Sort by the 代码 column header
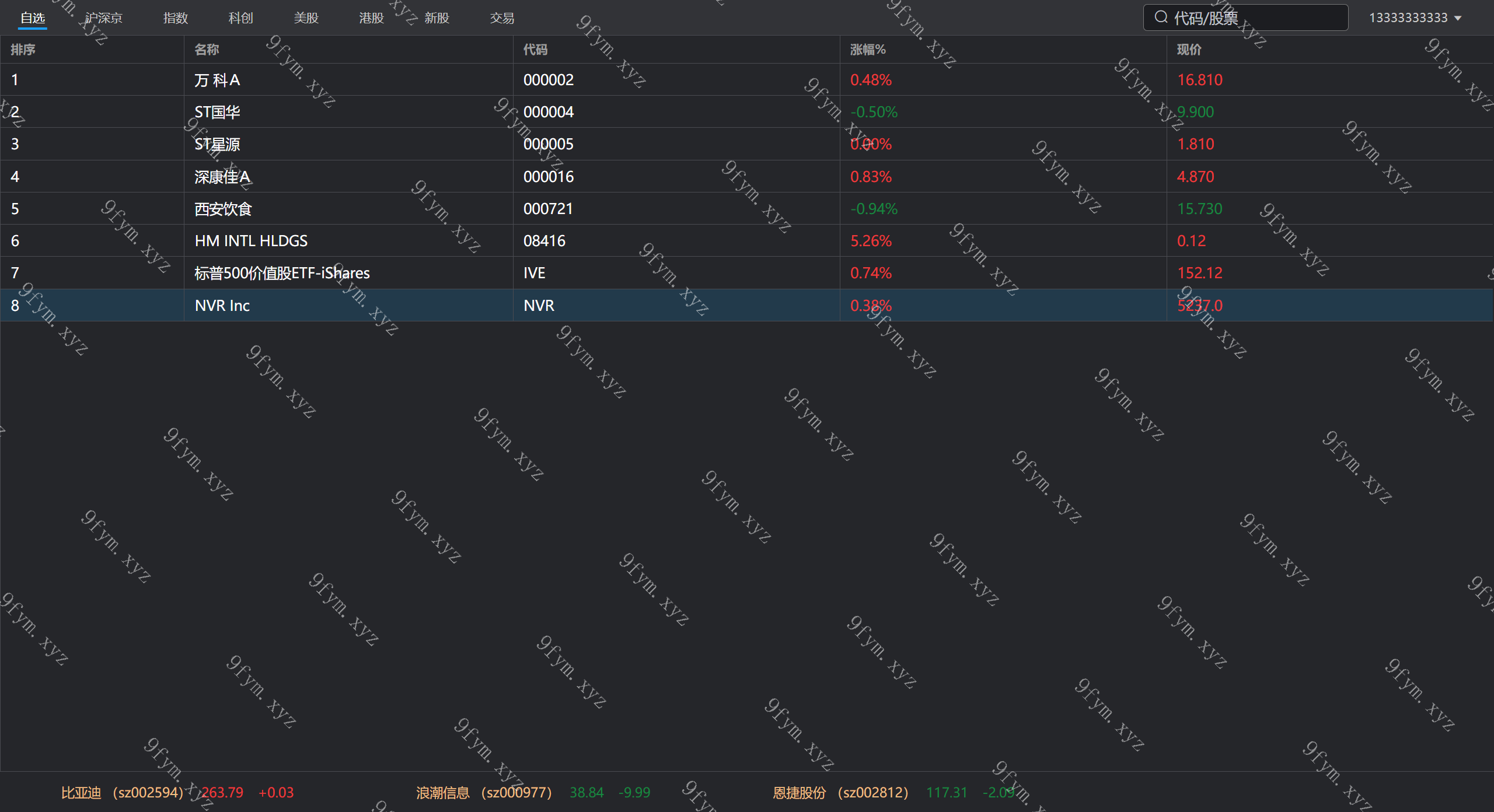Image resolution: width=1494 pixels, height=812 pixels. (x=536, y=50)
